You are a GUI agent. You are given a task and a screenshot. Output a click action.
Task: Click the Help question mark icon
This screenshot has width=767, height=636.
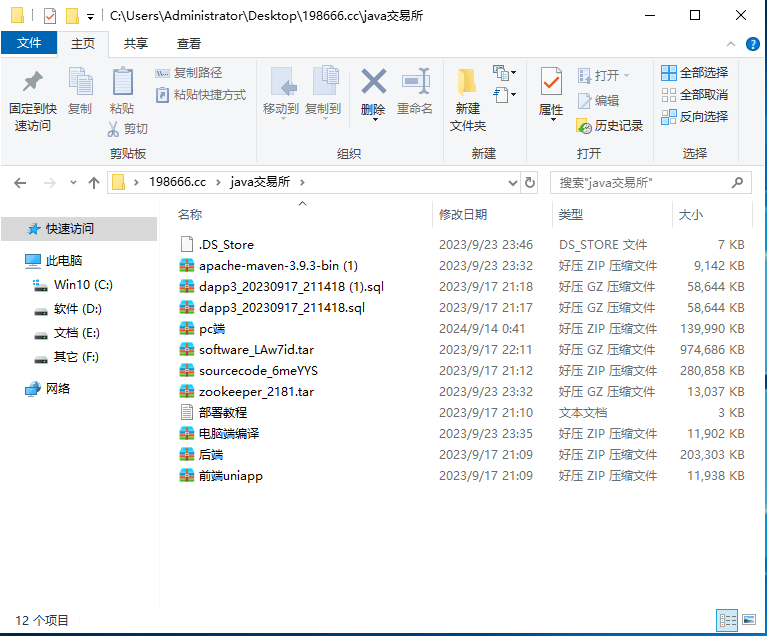click(753, 44)
